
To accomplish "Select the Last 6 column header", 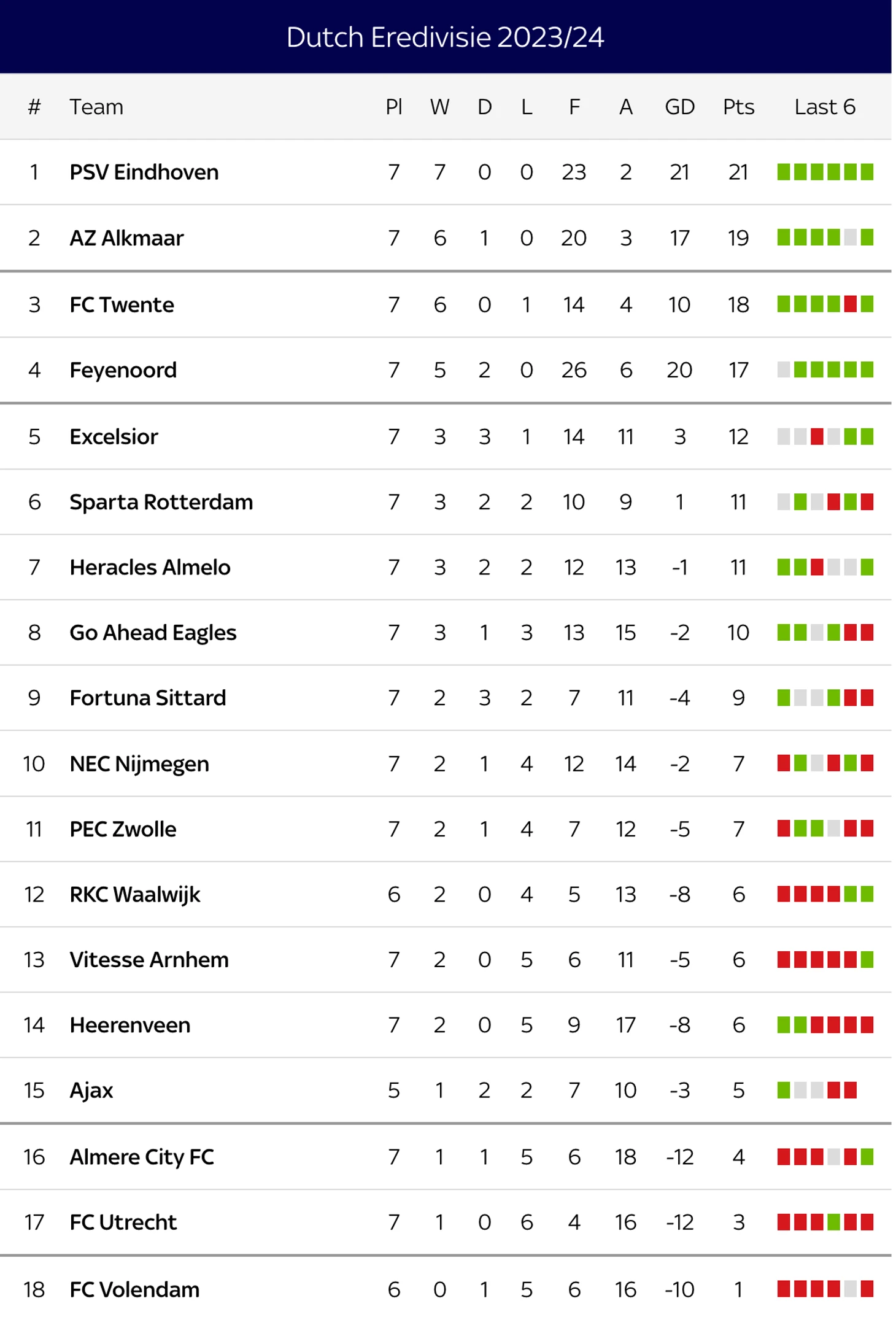I will (824, 107).
